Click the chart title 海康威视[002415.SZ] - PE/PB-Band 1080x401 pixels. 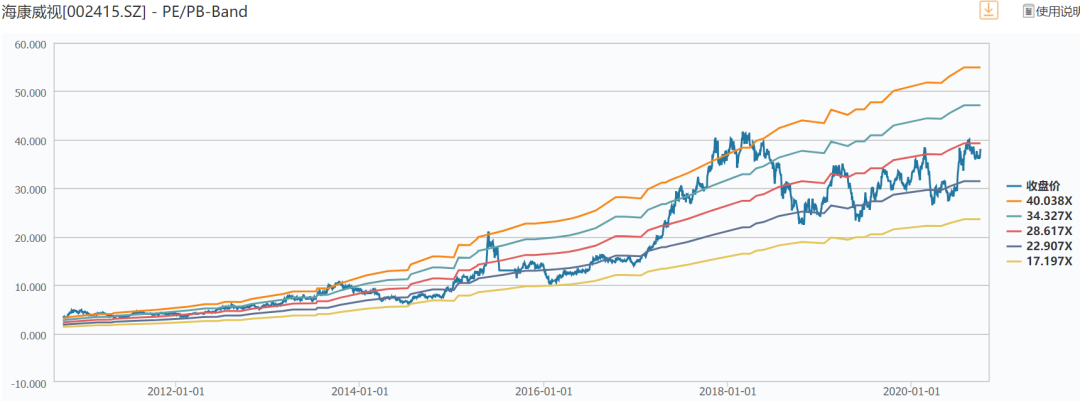(124, 11)
